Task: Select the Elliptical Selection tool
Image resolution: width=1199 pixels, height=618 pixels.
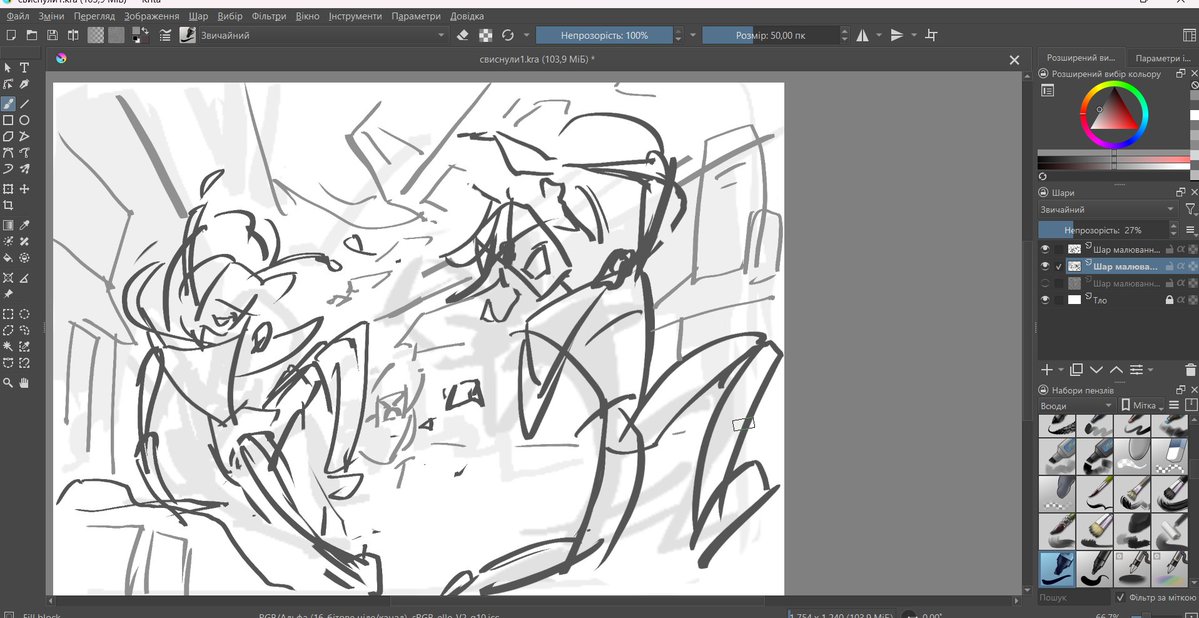Action: tap(24, 314)
